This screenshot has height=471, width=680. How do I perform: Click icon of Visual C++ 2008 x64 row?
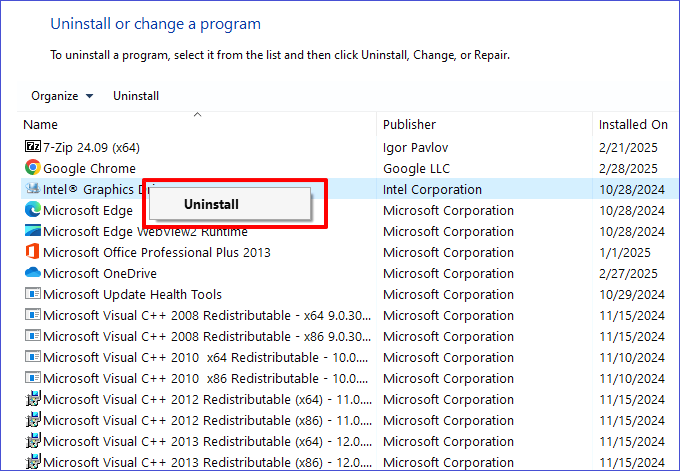point(33,314)
